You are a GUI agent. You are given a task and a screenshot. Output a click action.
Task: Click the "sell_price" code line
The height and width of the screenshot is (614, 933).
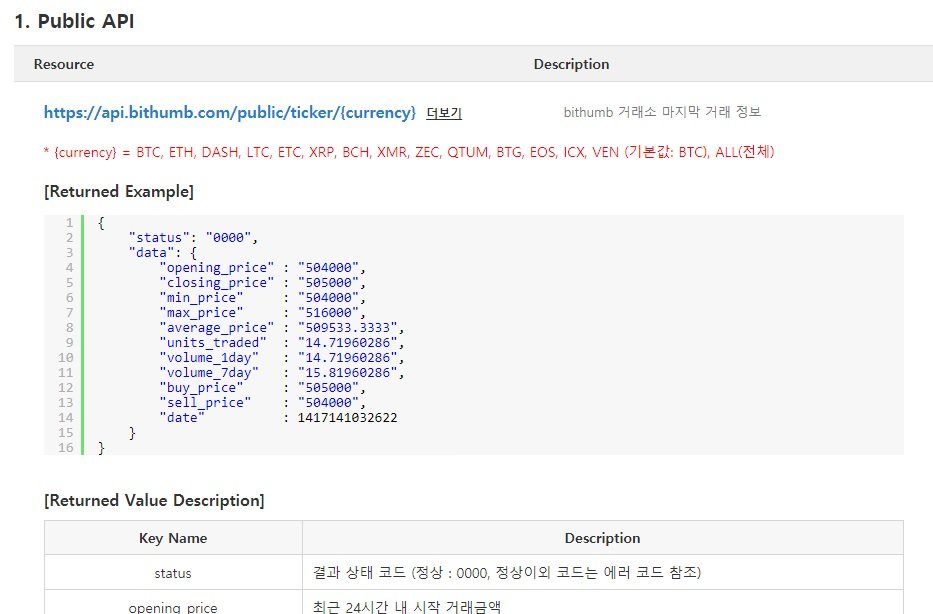click(x=262, y=403)
